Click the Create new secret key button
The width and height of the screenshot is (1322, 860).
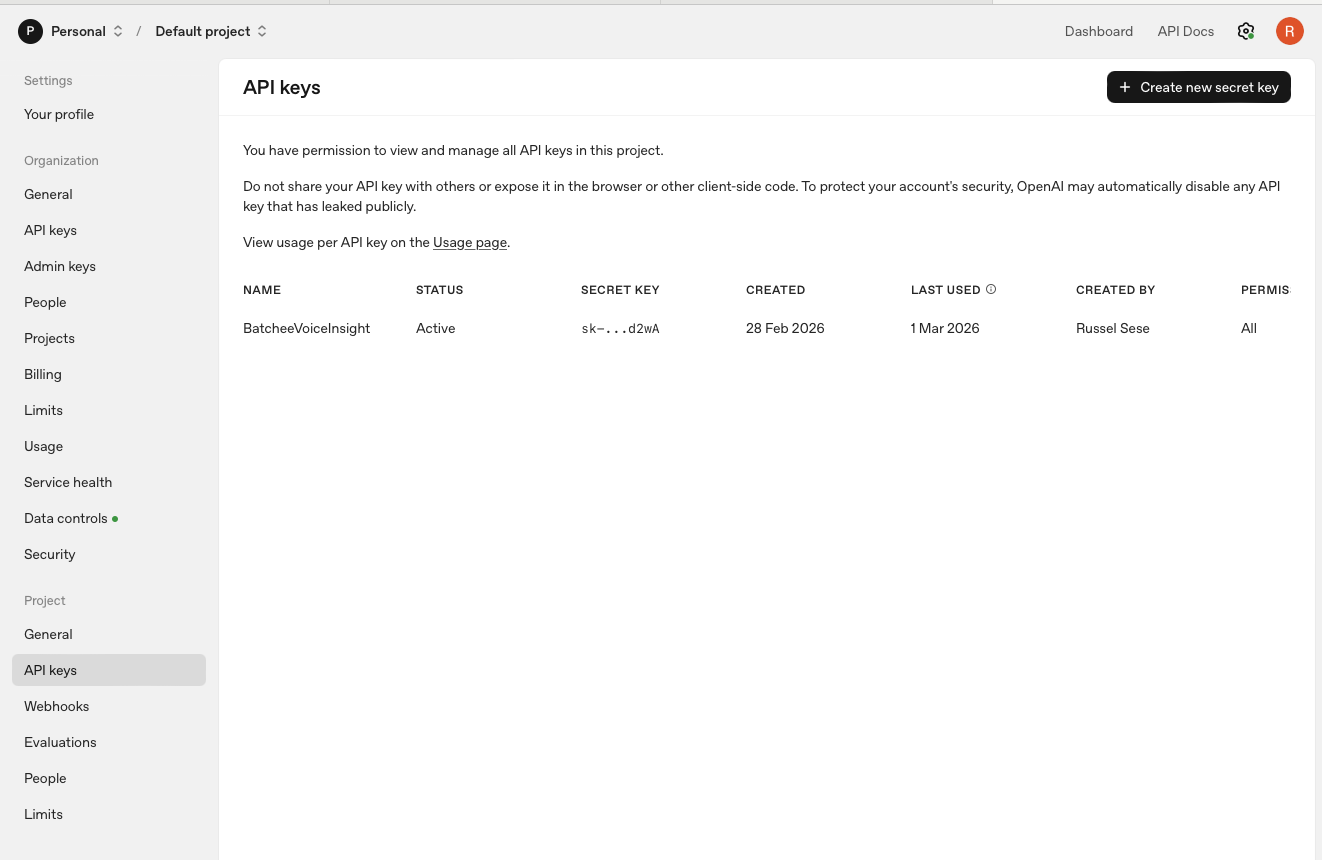point(1199,87)
